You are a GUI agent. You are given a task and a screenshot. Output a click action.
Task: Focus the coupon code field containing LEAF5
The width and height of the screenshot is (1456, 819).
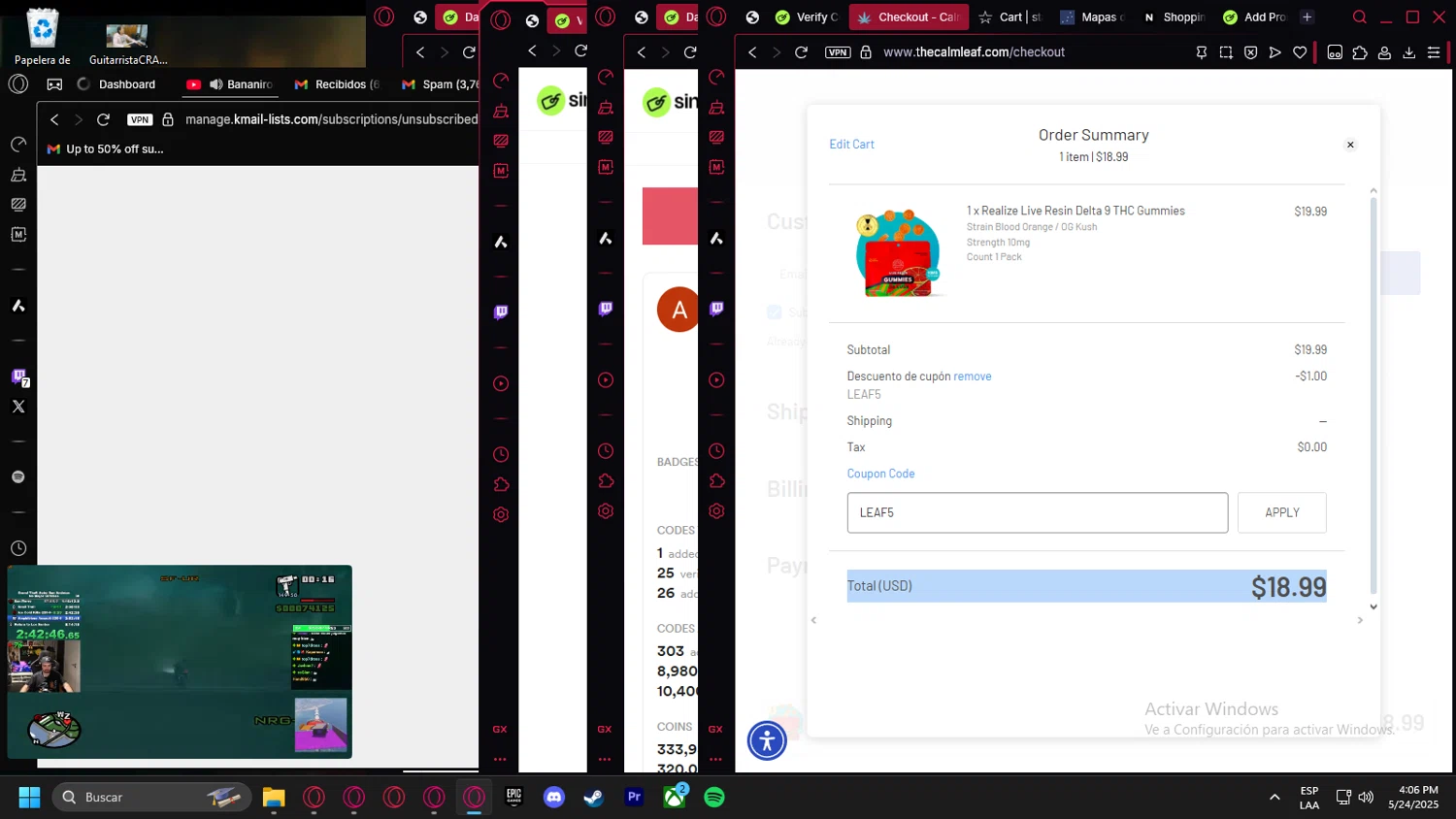[1037, 512]
